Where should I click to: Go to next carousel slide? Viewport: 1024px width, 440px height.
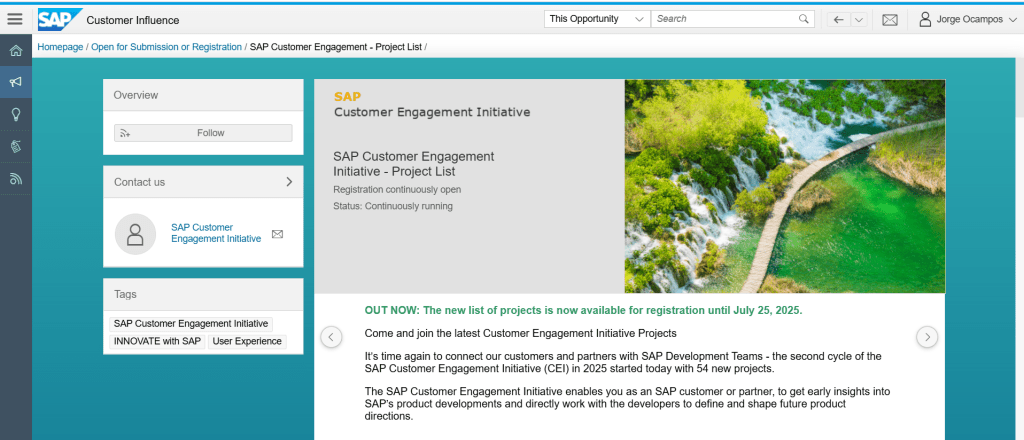[927, 337]
